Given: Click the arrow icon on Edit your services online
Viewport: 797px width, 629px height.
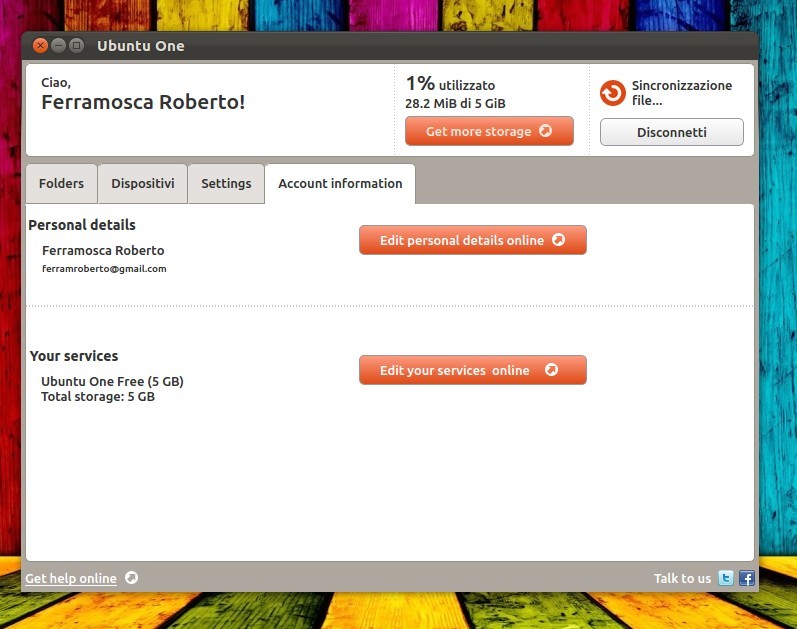Looking at the screenshot, I should click(x=551, y=370).
